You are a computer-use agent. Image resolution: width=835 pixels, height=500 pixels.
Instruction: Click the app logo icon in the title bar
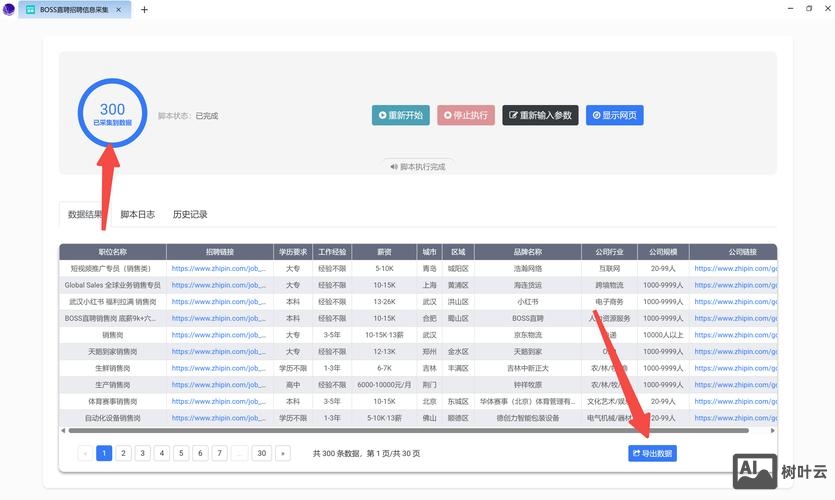11,9
